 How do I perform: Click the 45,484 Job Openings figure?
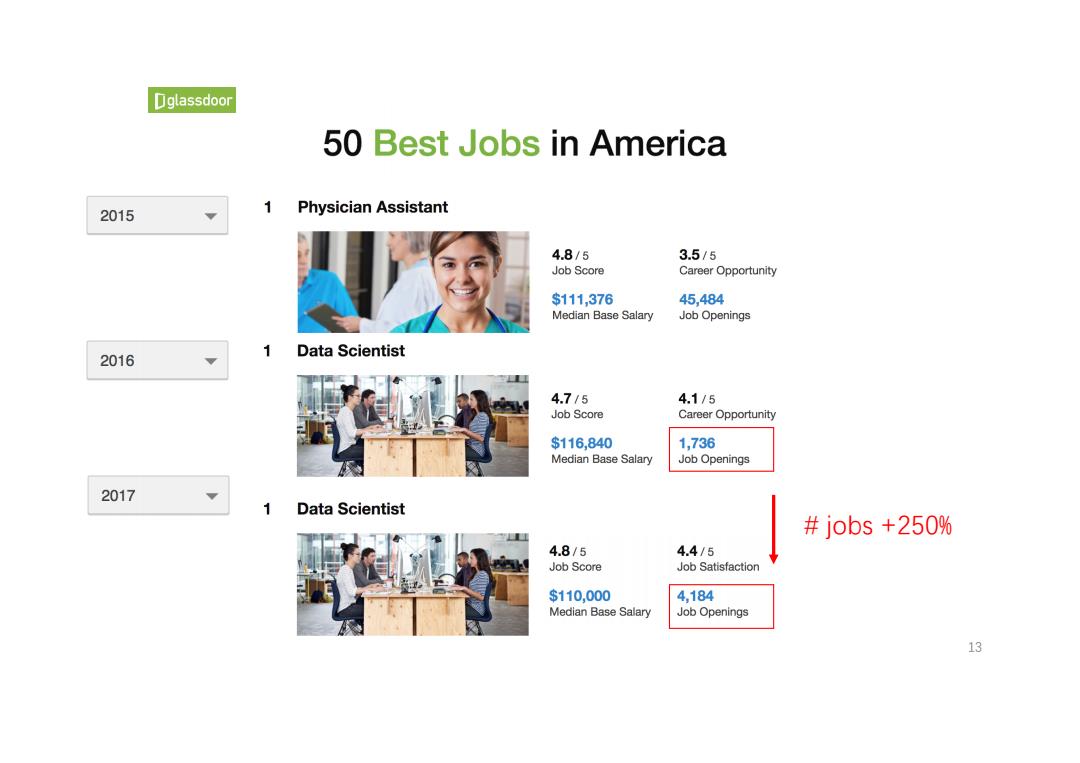(701, 300)
